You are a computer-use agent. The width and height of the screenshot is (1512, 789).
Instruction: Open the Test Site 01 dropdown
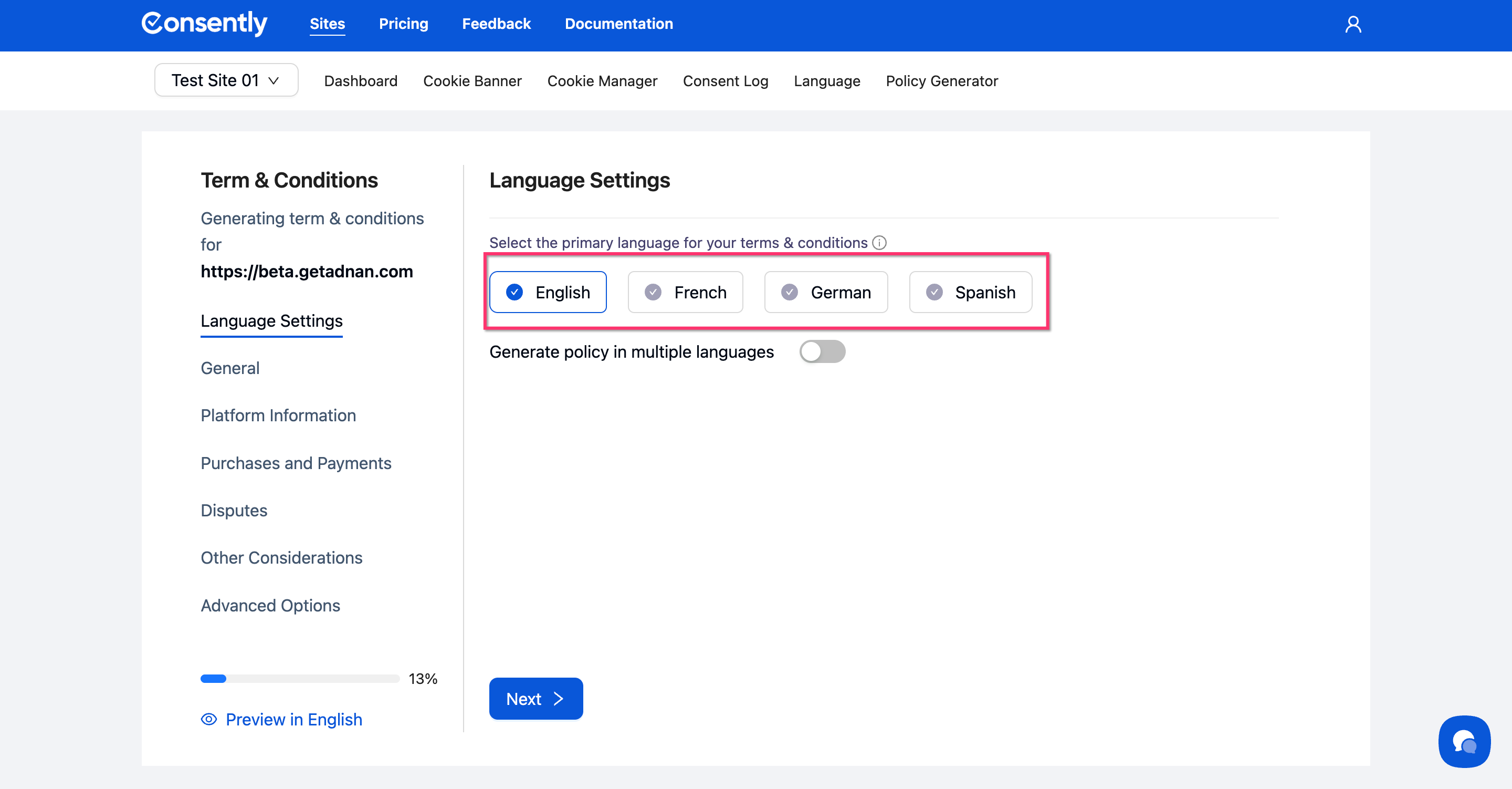[x=226, y=80]
